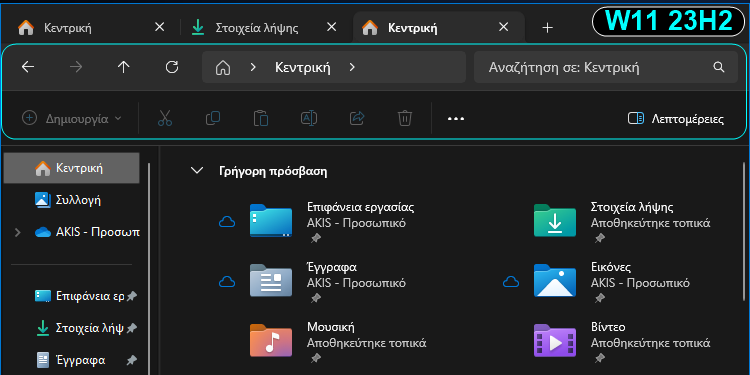Viewport: 750px width, 375px height.
Task: Click pin icon next to sidebar Στοιχεία λήψ
Action: click(131, 328)
